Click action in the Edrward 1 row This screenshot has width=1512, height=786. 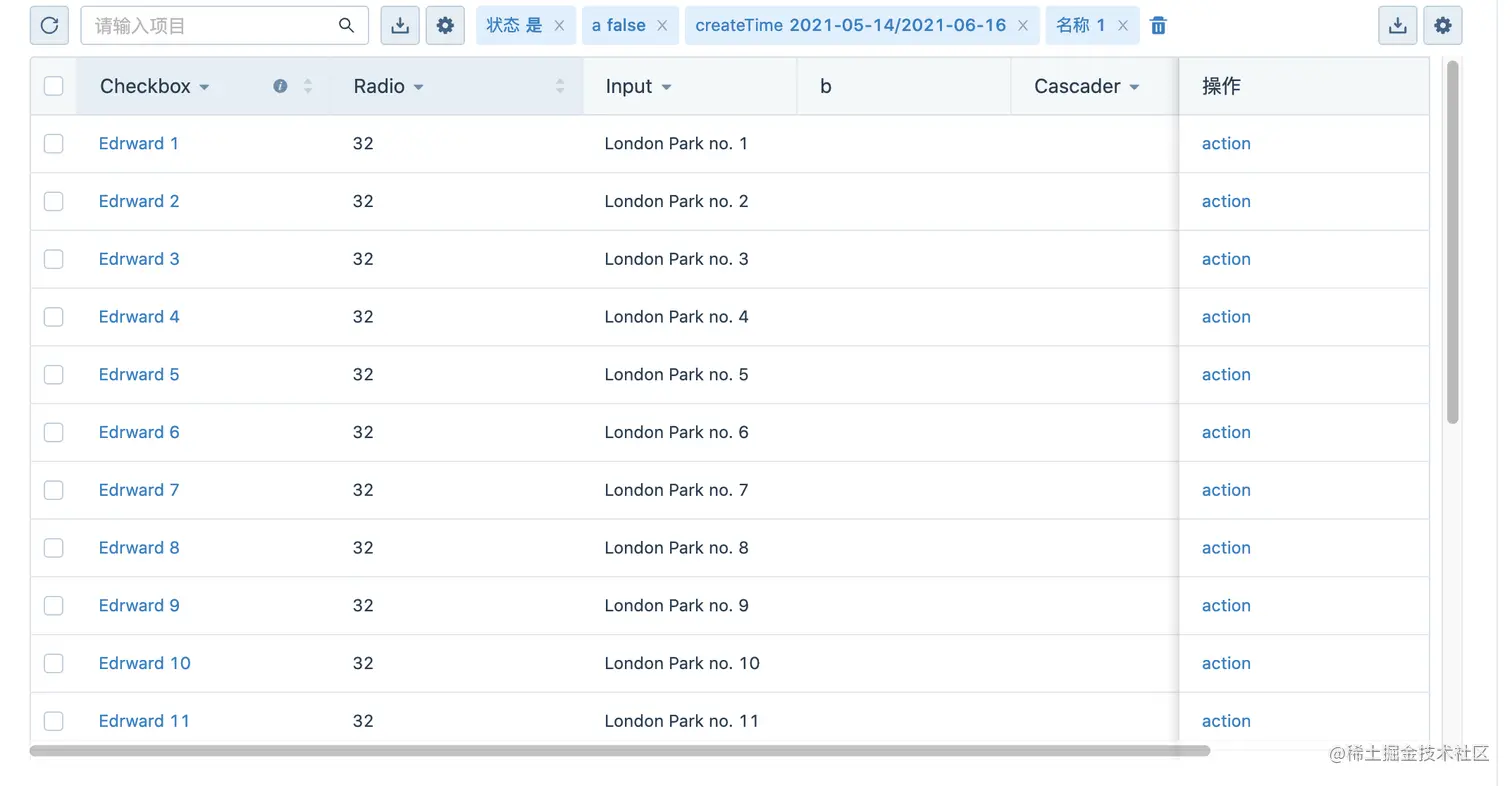pos(1226,144)
